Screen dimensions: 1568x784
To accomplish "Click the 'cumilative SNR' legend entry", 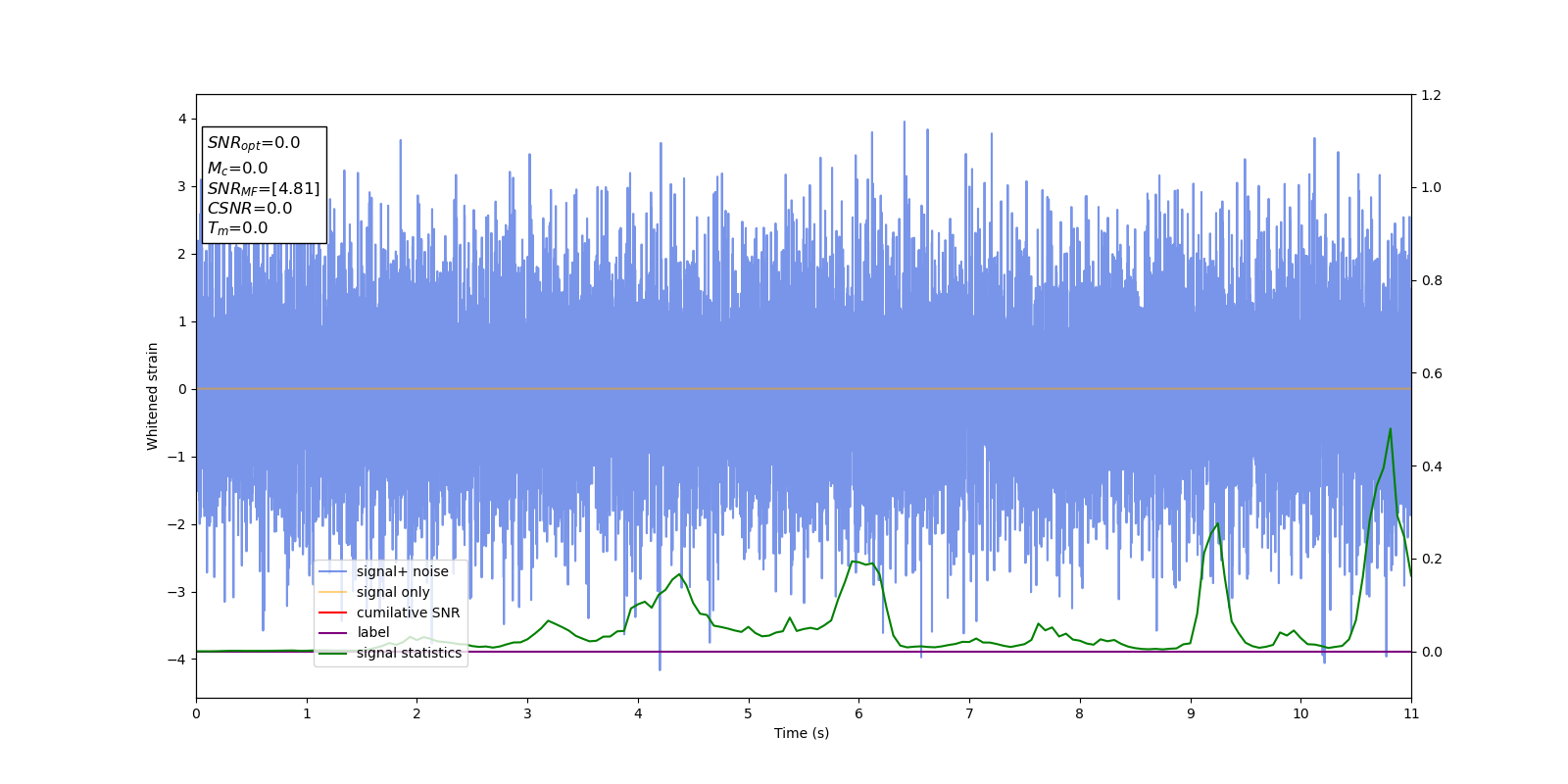I will (408, 612).
